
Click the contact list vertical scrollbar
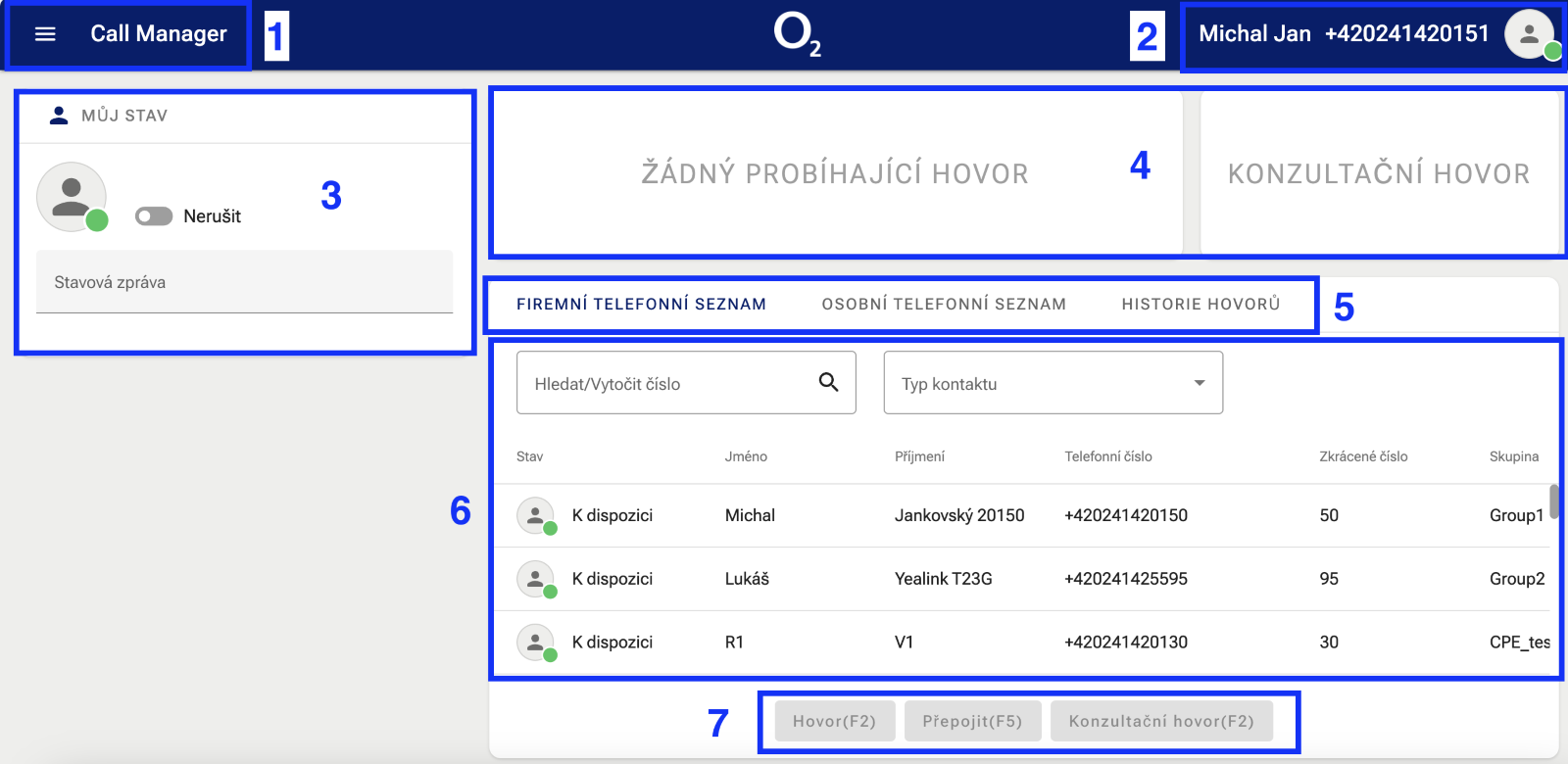tap(1553, 501)
